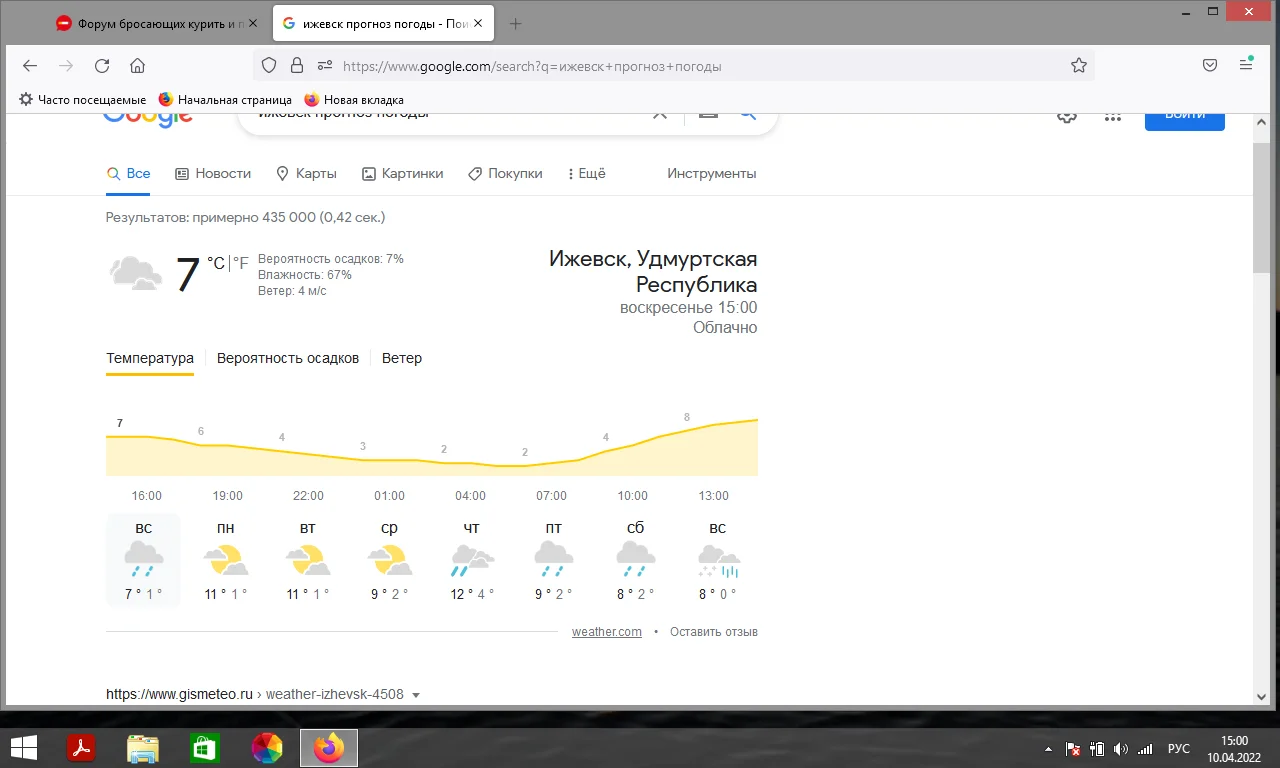
Task: Open Новая вкладка bookmark
Action: tap(354, 100)
